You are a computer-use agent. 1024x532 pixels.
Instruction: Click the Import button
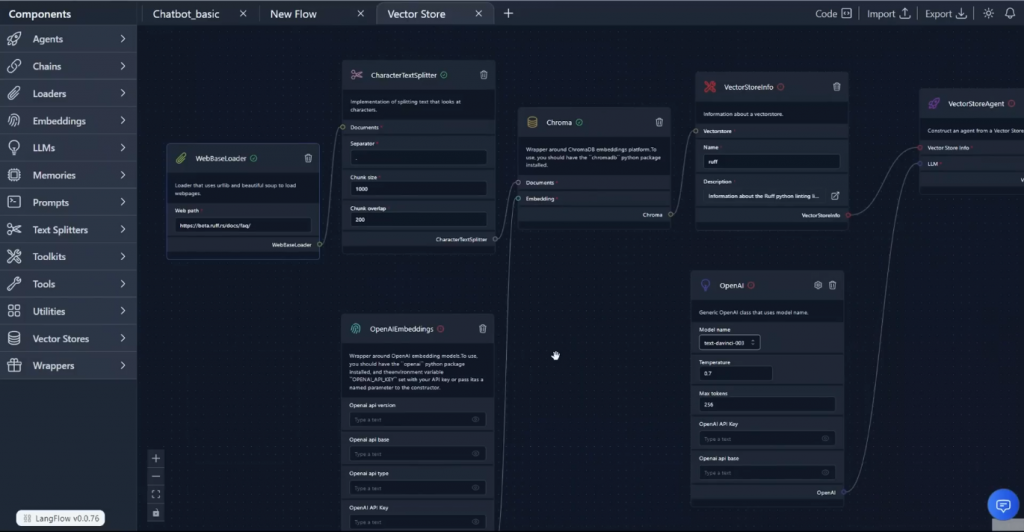click(x=888, y=14)
